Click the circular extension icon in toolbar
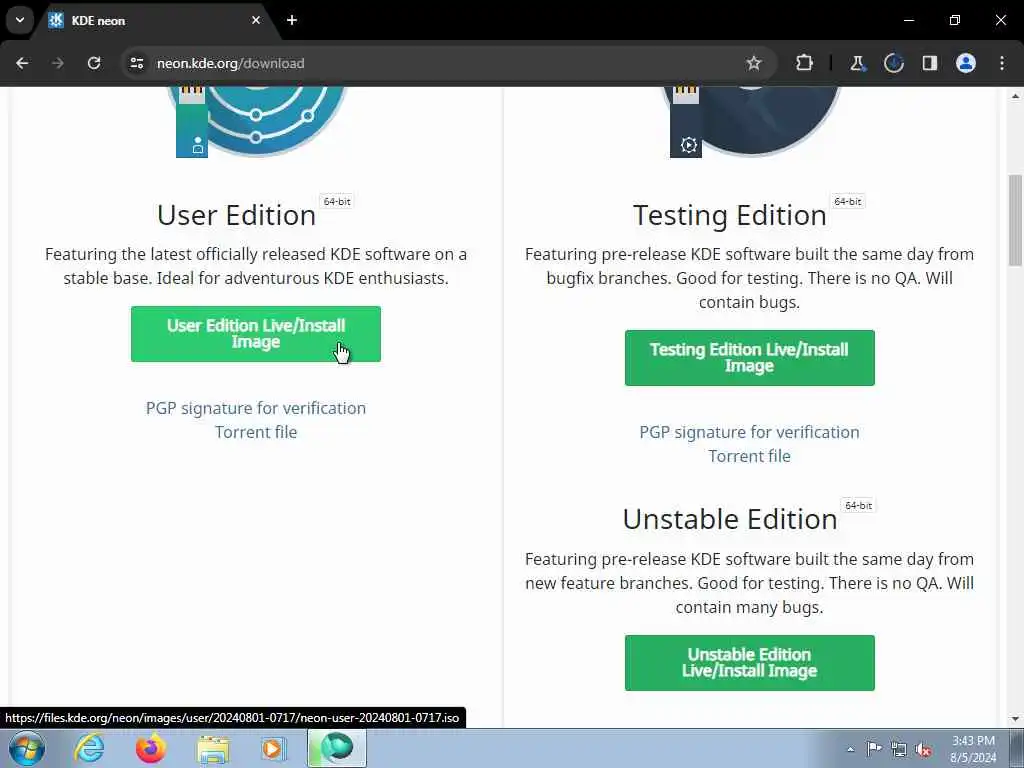The height and width of the screenshot is (768, 1024). [x=893, y=63]
